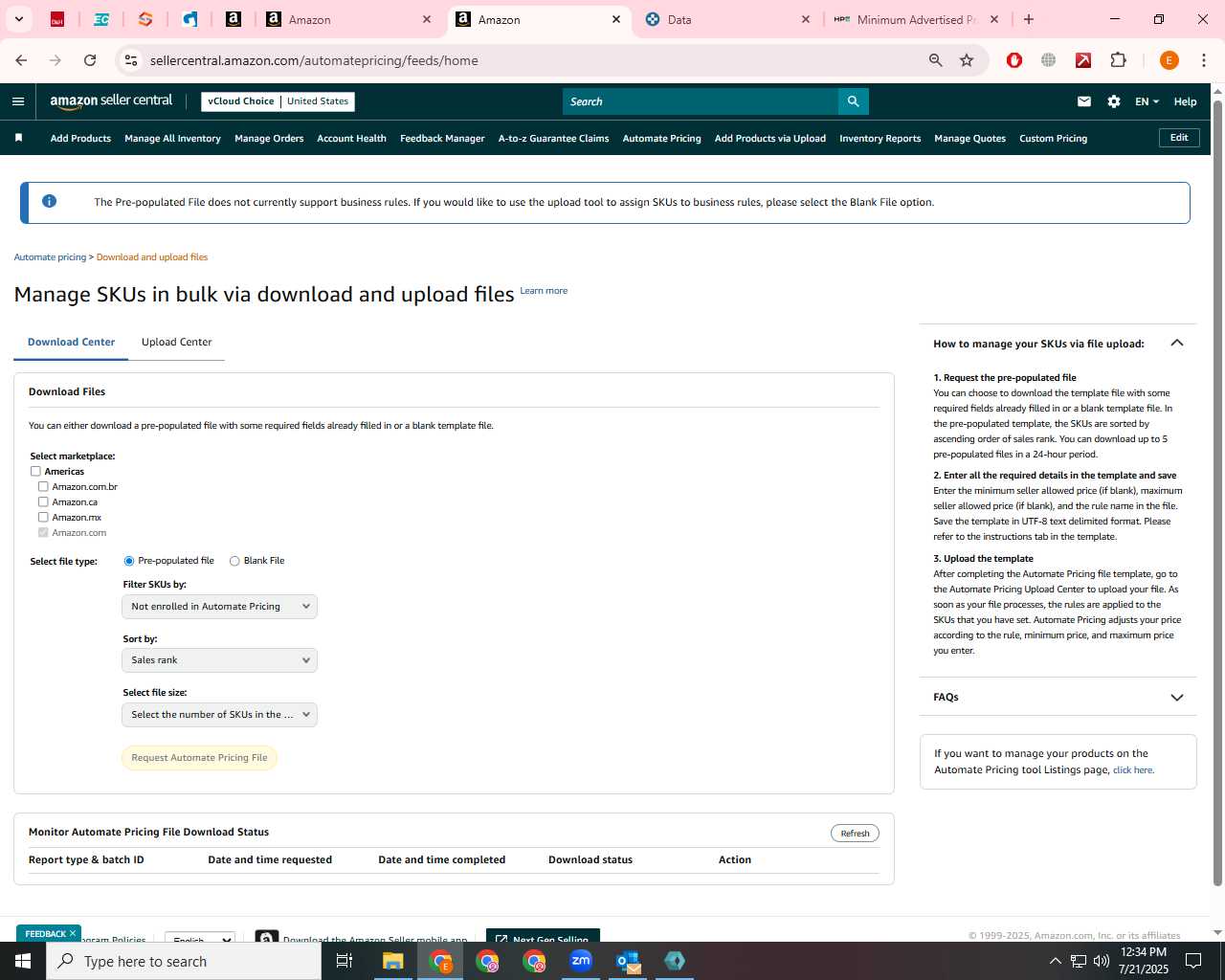Open the tab search dropdown arrow

click(x=19, y=19)
